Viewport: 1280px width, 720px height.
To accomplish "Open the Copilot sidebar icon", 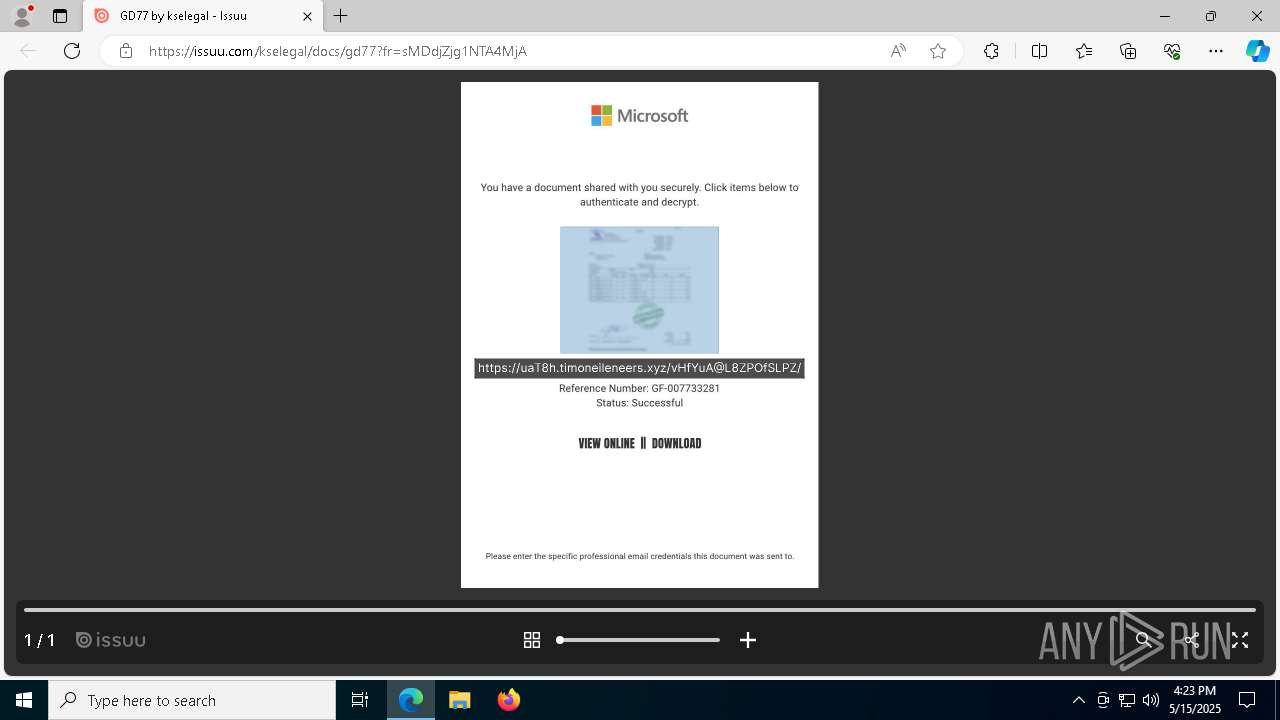I will tap(1258, 51).
